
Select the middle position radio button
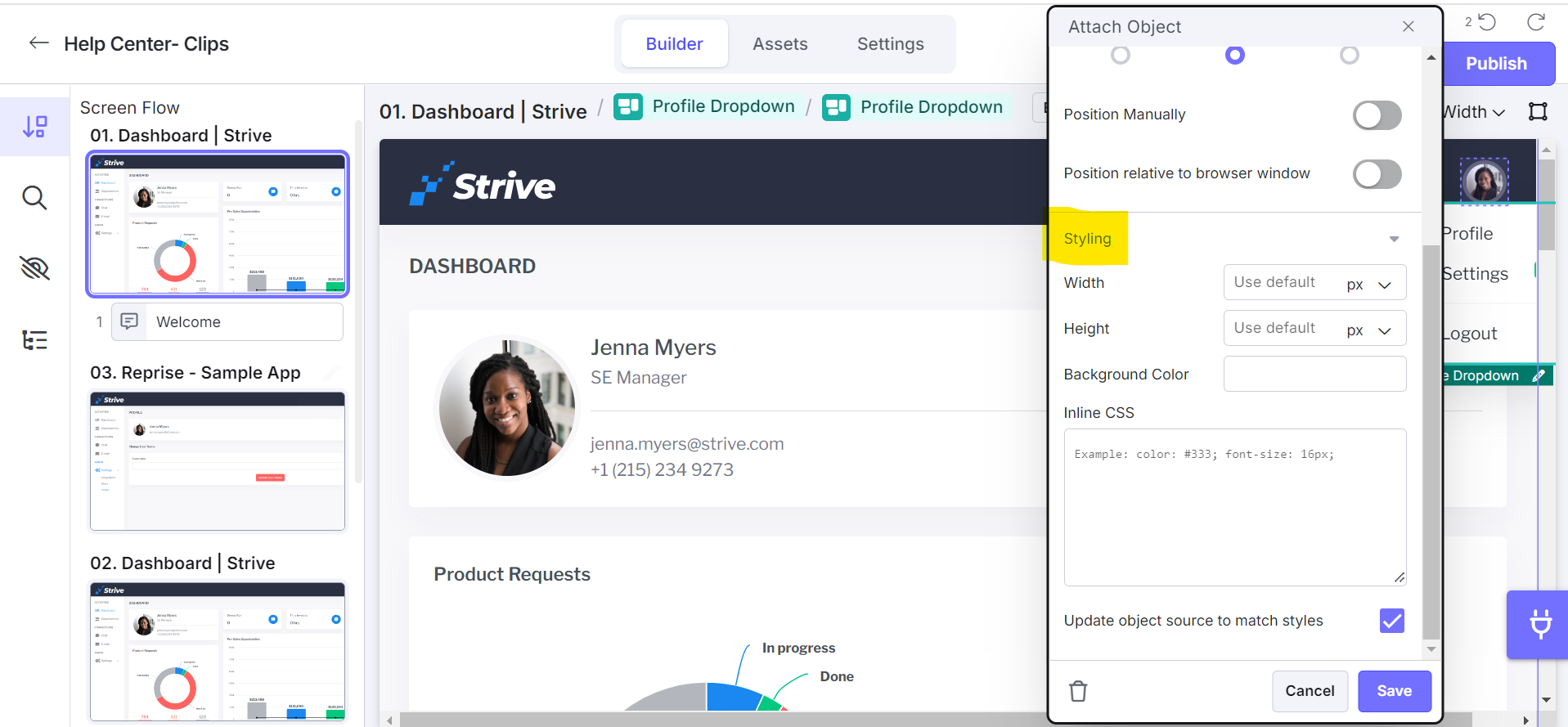[x=1234, y=55]
